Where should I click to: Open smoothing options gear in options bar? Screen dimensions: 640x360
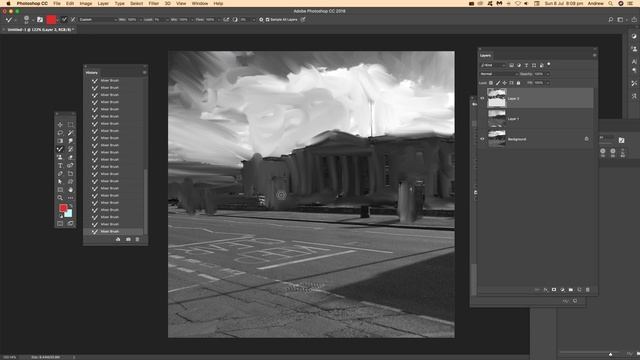(x=261, y=20)
